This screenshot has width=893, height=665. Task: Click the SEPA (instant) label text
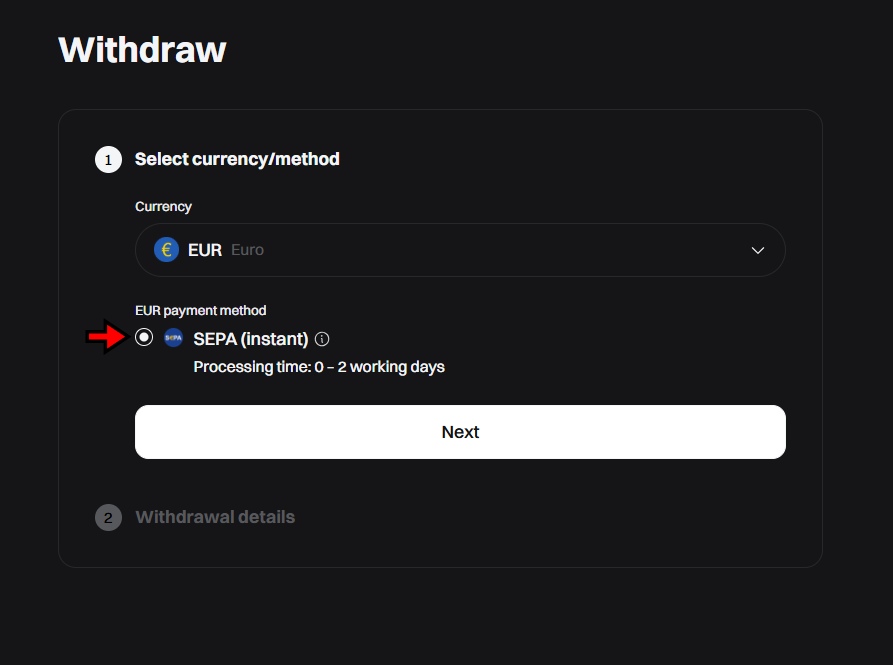251,338
